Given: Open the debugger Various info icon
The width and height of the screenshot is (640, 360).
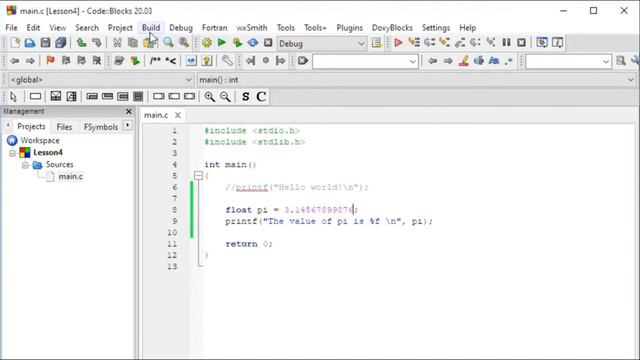Looking at the screenshot, I should pos(558,43).
